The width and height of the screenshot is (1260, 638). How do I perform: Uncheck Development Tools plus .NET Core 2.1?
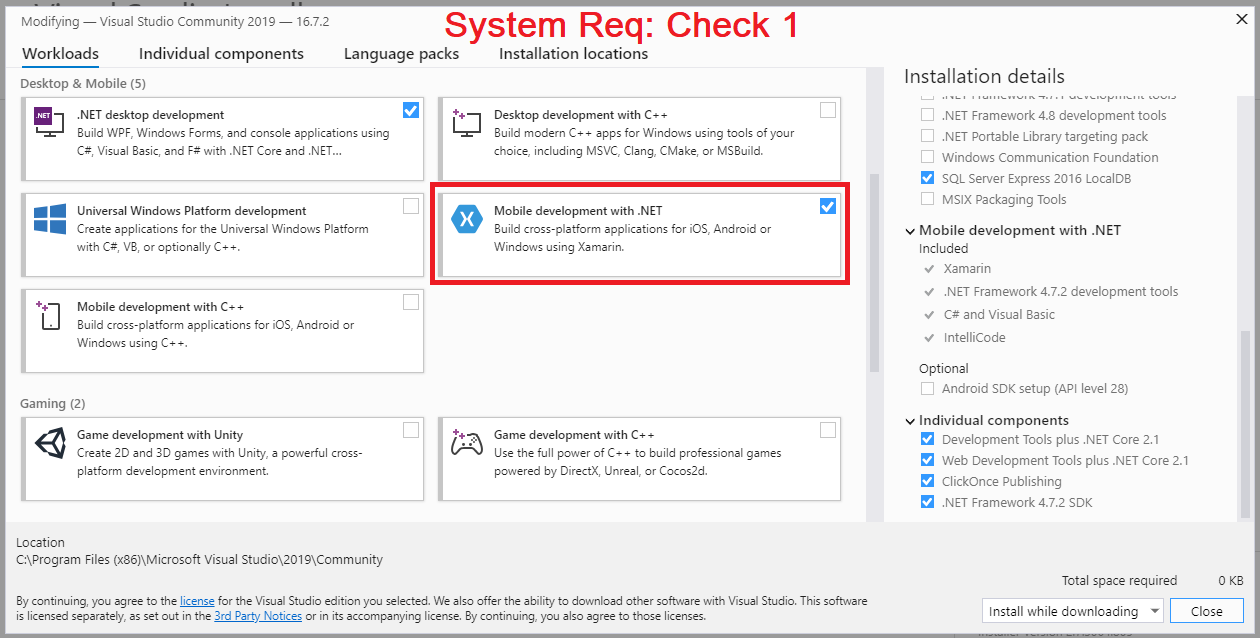[x=927, y=439]
